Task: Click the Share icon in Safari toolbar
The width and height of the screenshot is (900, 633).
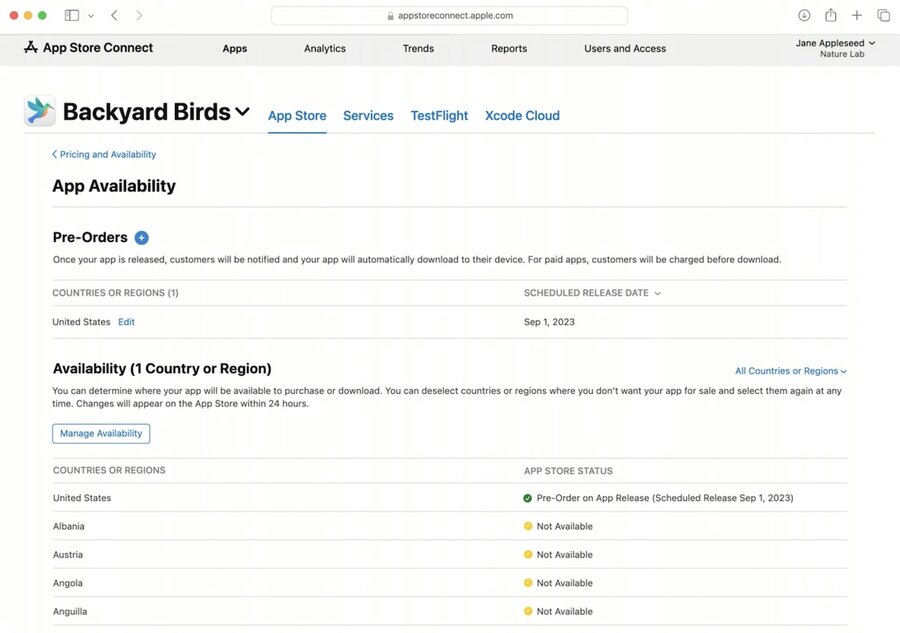Action: (x=831, y=15)
